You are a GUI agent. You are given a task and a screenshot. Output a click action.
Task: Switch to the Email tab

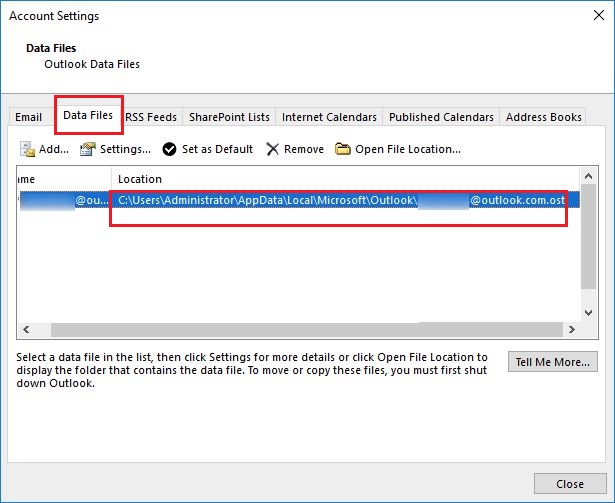tap(28, 117)
